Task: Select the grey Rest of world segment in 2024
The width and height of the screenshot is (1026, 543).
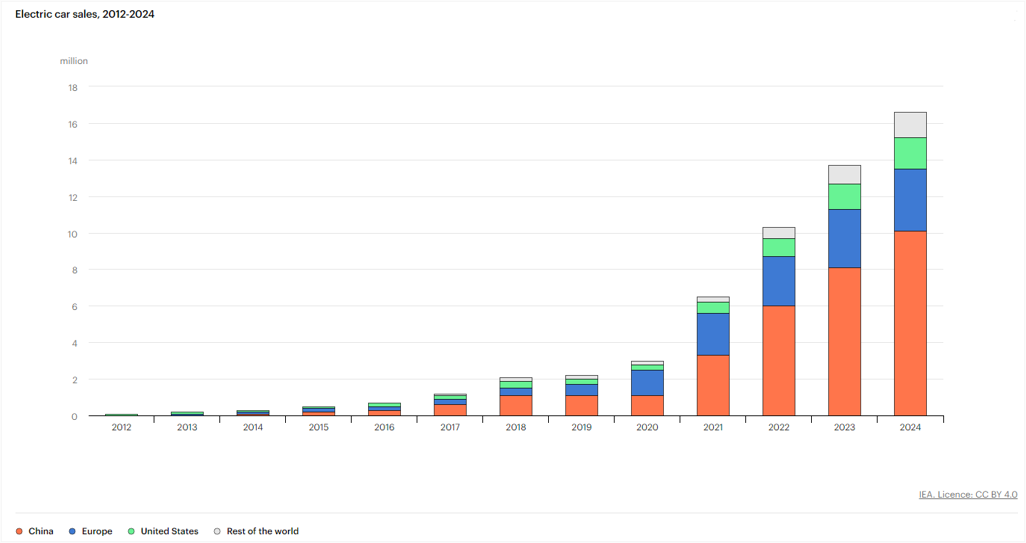Action: coord(910,125)
